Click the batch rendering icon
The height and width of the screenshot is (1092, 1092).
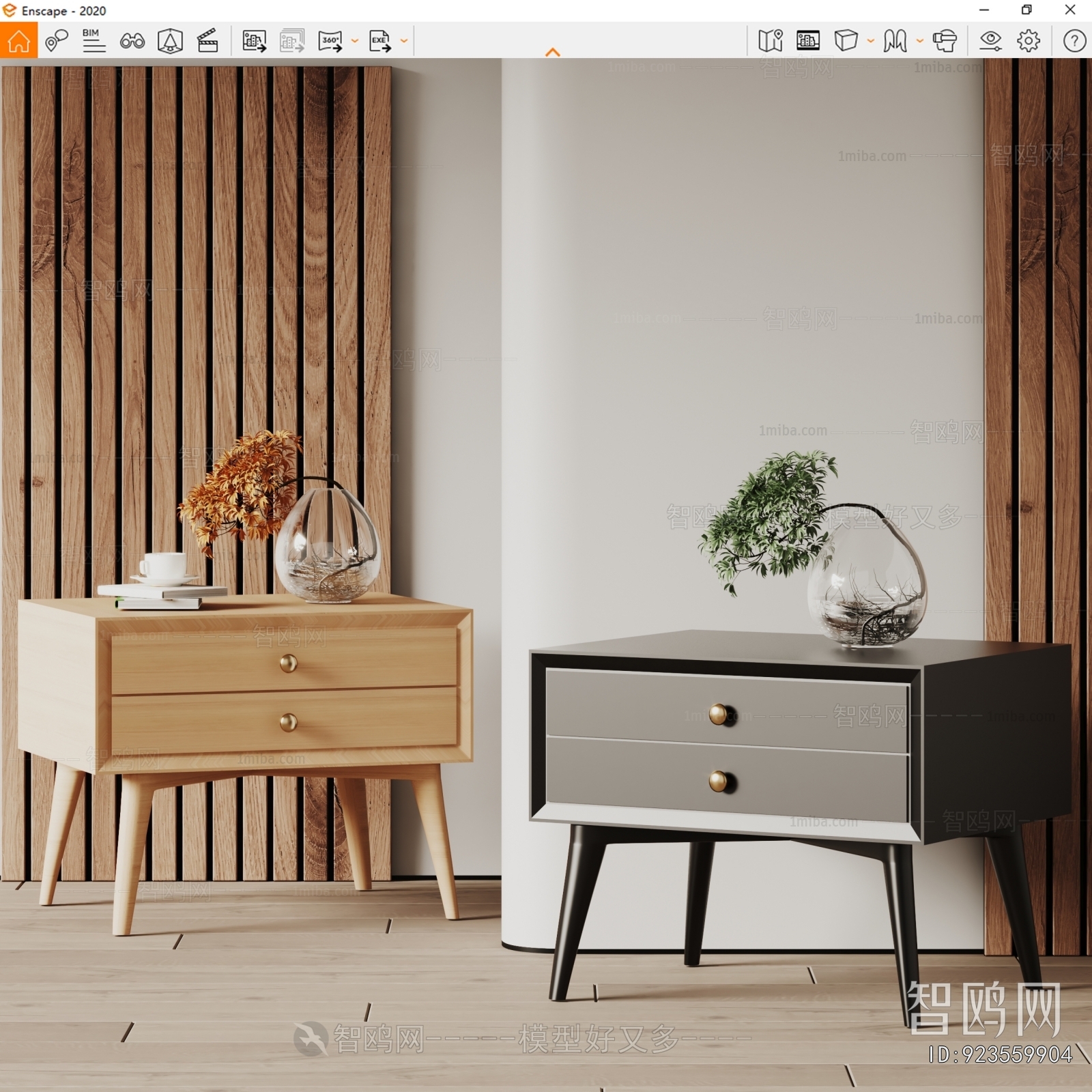(x=292, y=41)
